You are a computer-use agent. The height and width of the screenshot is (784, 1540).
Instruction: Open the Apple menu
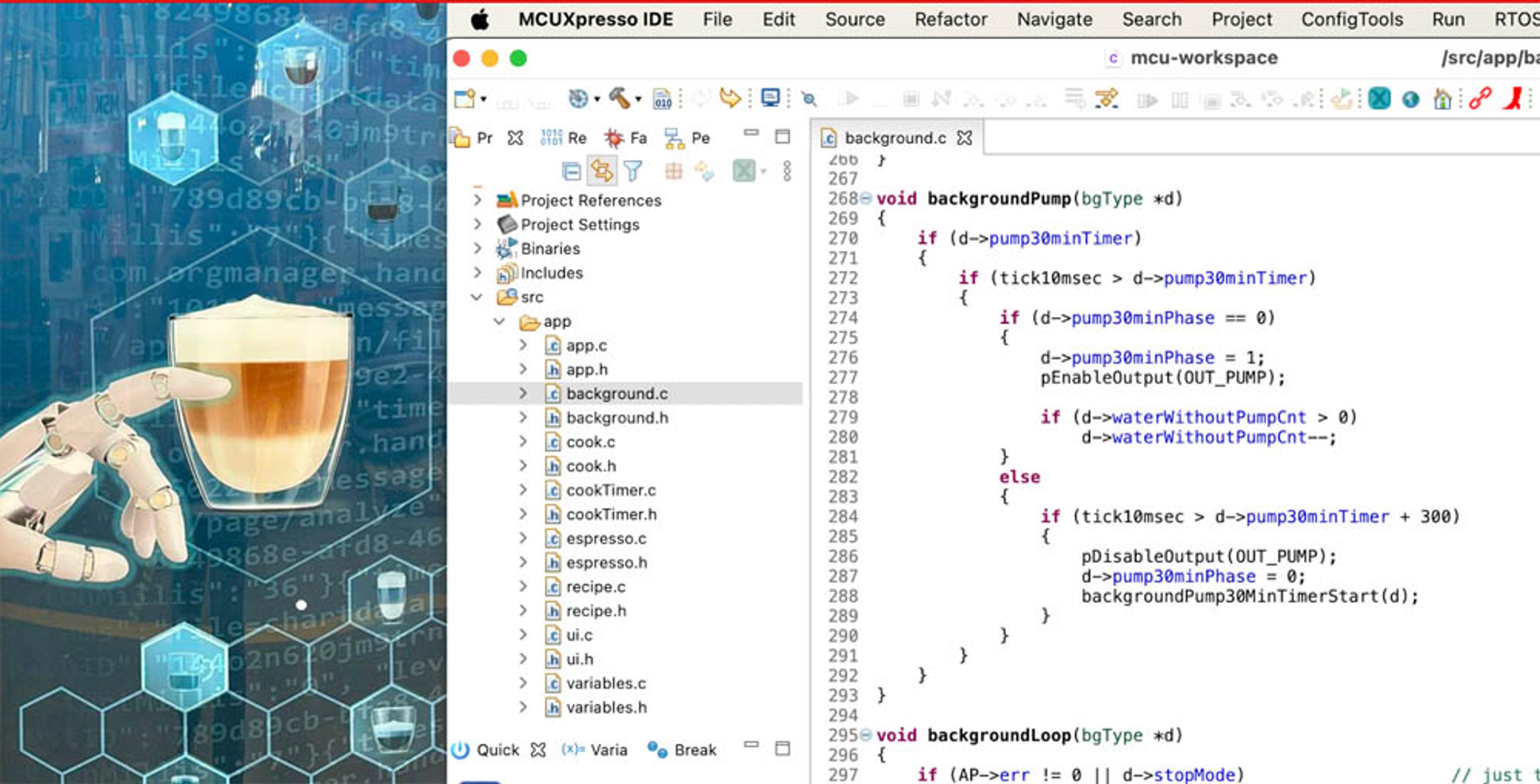click(480, 20)
